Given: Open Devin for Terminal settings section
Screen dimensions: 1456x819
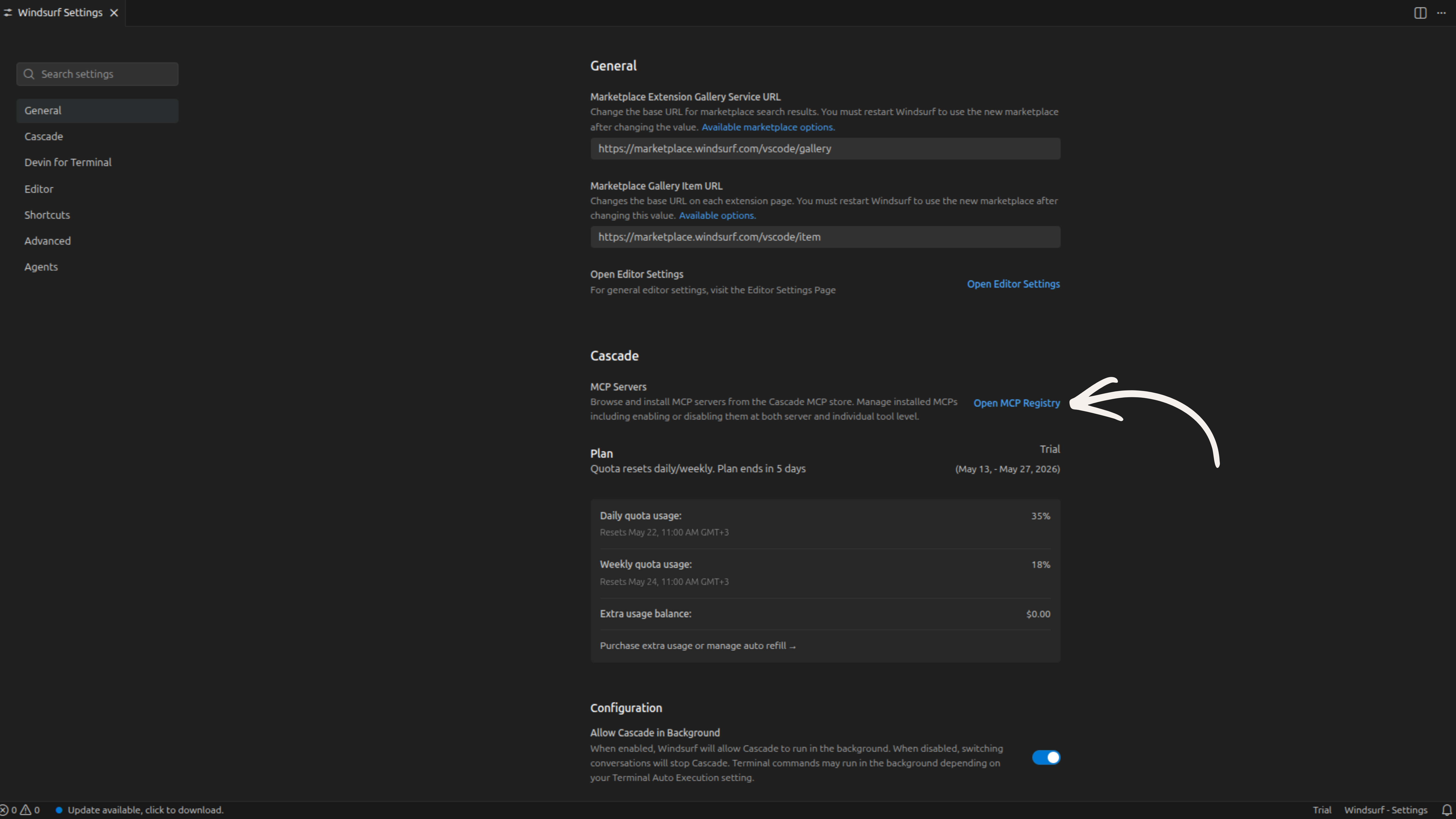Looking at the screenshot, I should (97, 163).
